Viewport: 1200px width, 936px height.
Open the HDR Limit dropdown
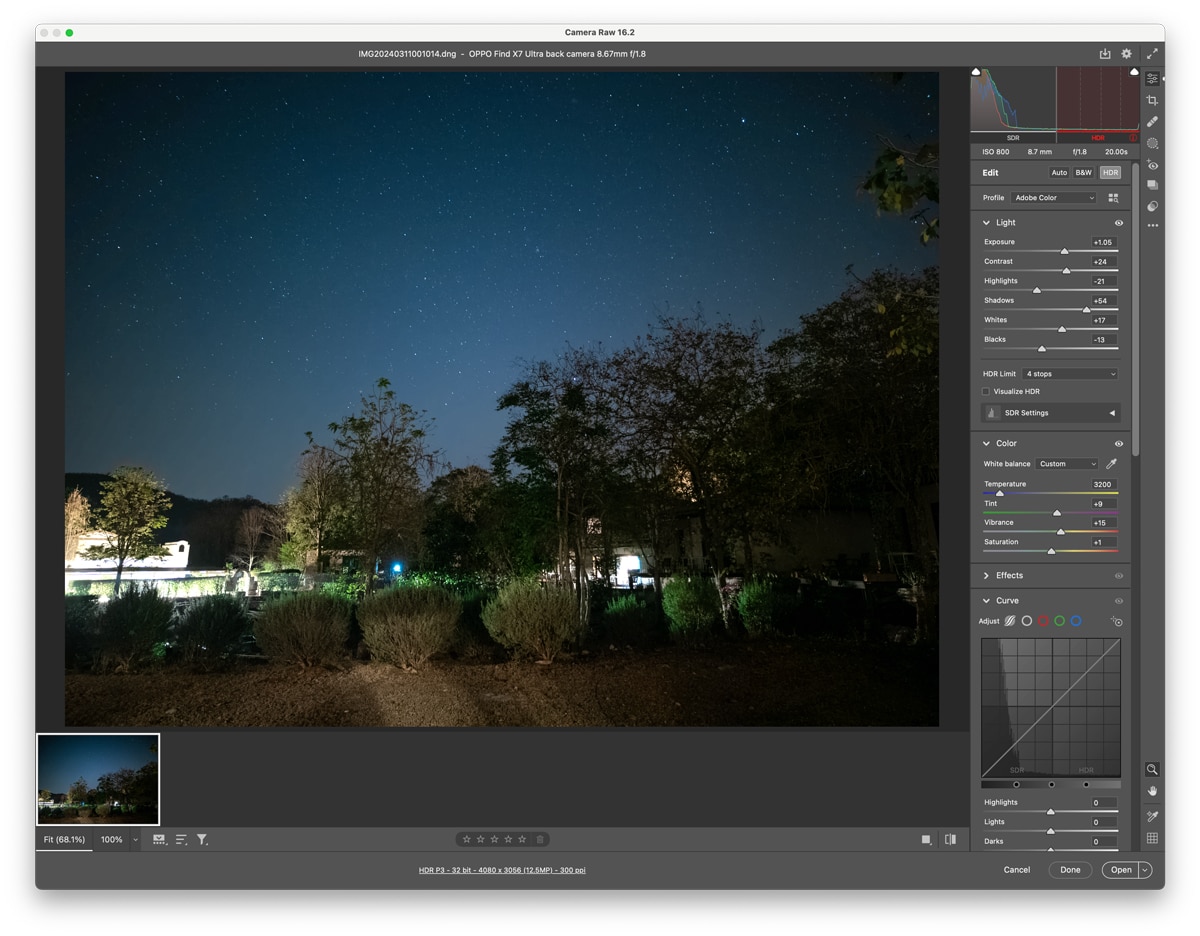[x=1070, y=374]
